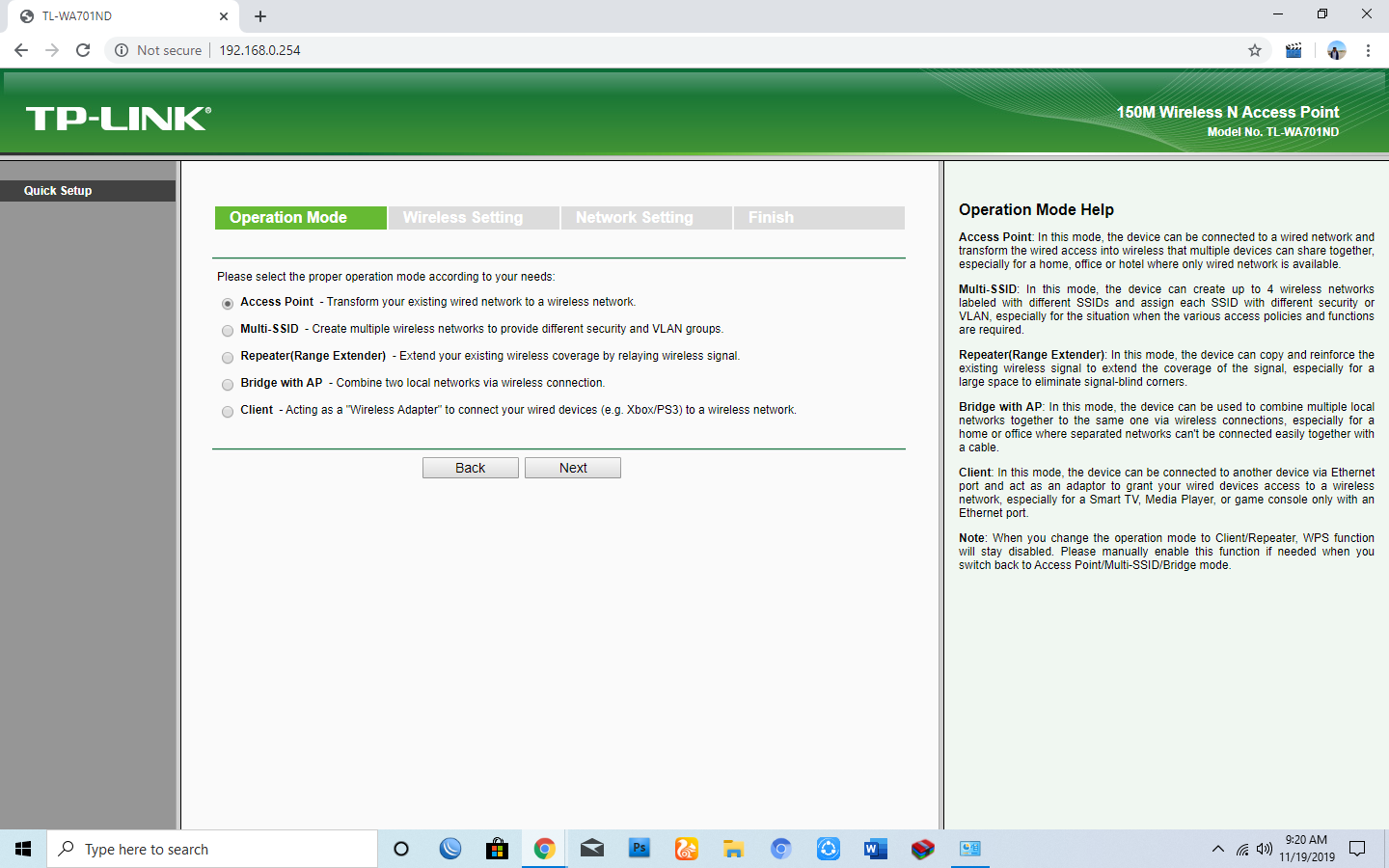Viewport: 1389px width, 868px height.
Task: Reload the router page
Action: (x=83, y=50)
